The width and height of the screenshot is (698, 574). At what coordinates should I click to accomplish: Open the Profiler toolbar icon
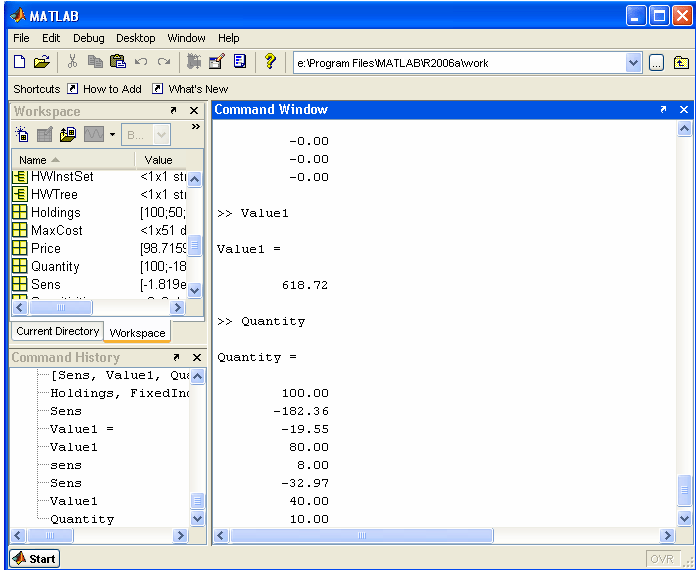[240, 62]
